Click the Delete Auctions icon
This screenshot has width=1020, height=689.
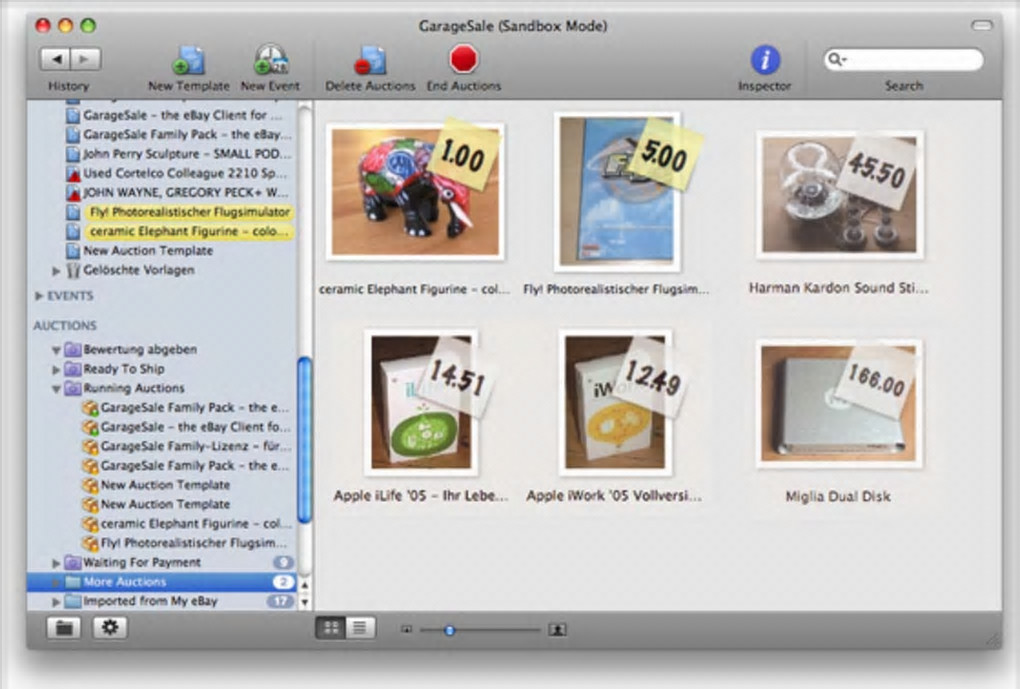click(x=370, y=60)
